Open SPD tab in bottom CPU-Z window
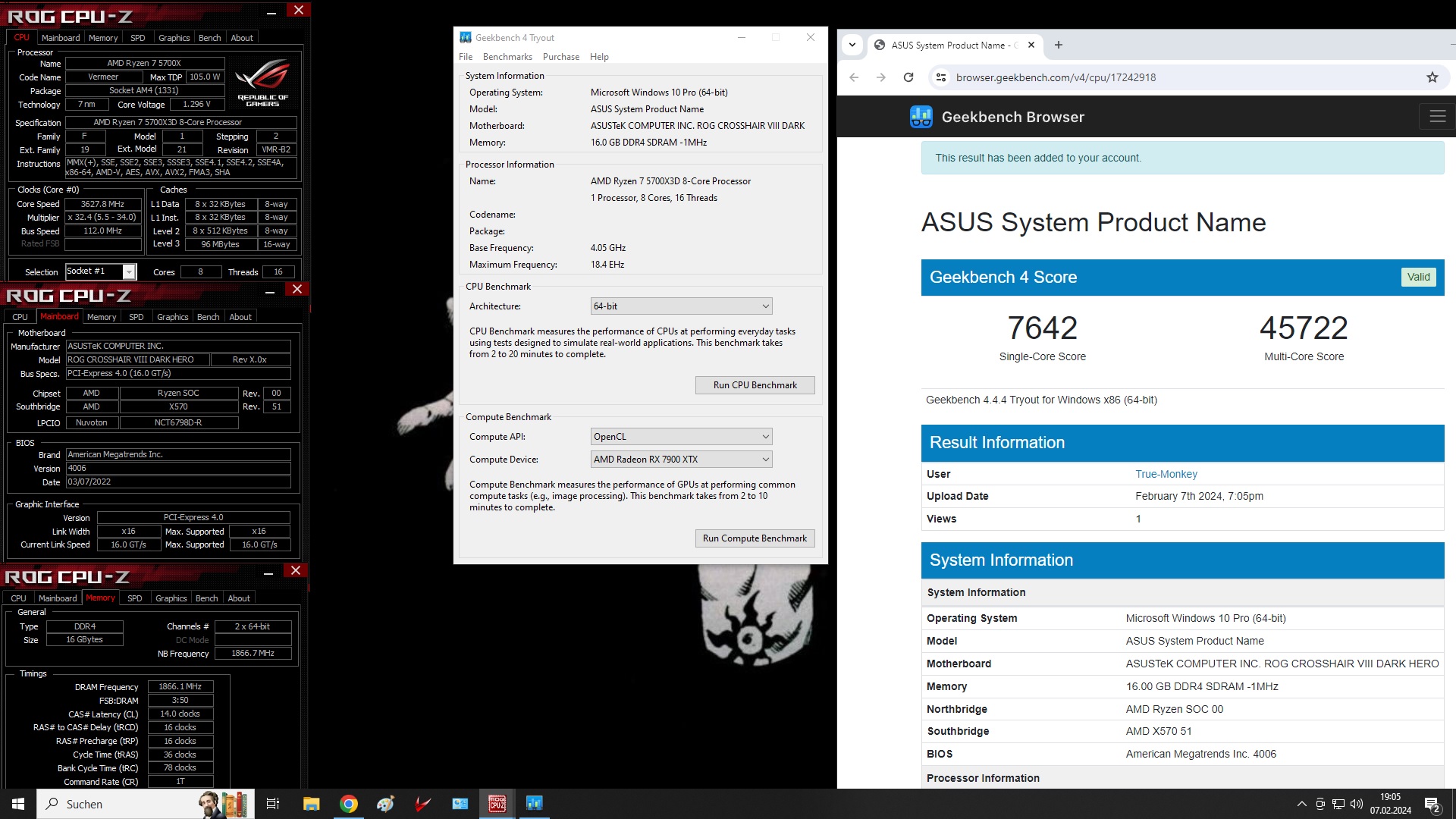This screenshot has height=819, width=1456. (134, 598)
